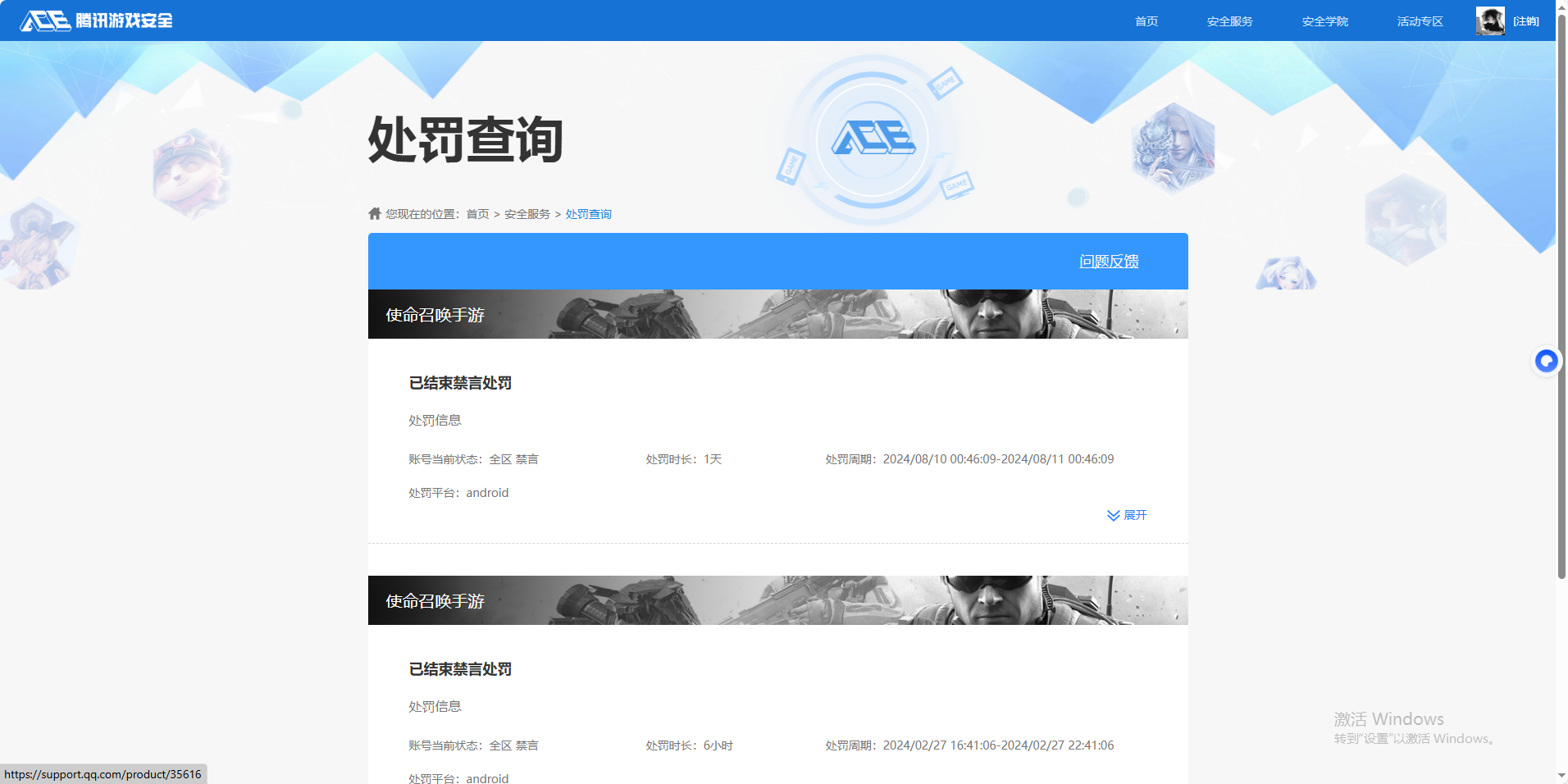Open the 活动专区 navigation item
Screen dimensions: 1568x784
click(x=1419, y=21)
